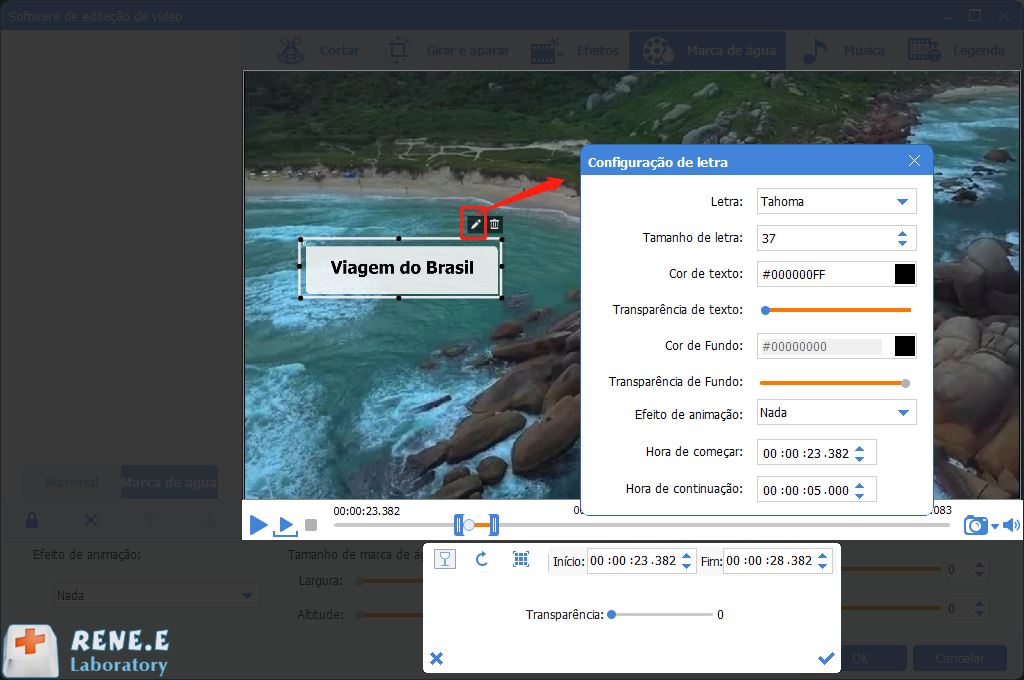Click the reset rotate arrow icon
1024x680 pixels.
[481, 560]
